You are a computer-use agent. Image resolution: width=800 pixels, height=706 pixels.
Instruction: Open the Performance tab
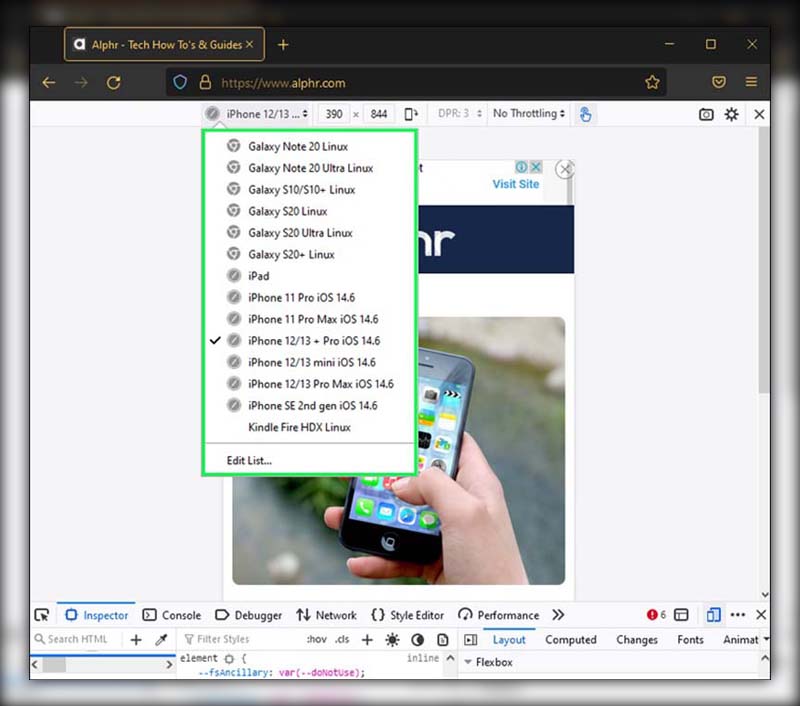pyautogui.click(x=498, y=615)
